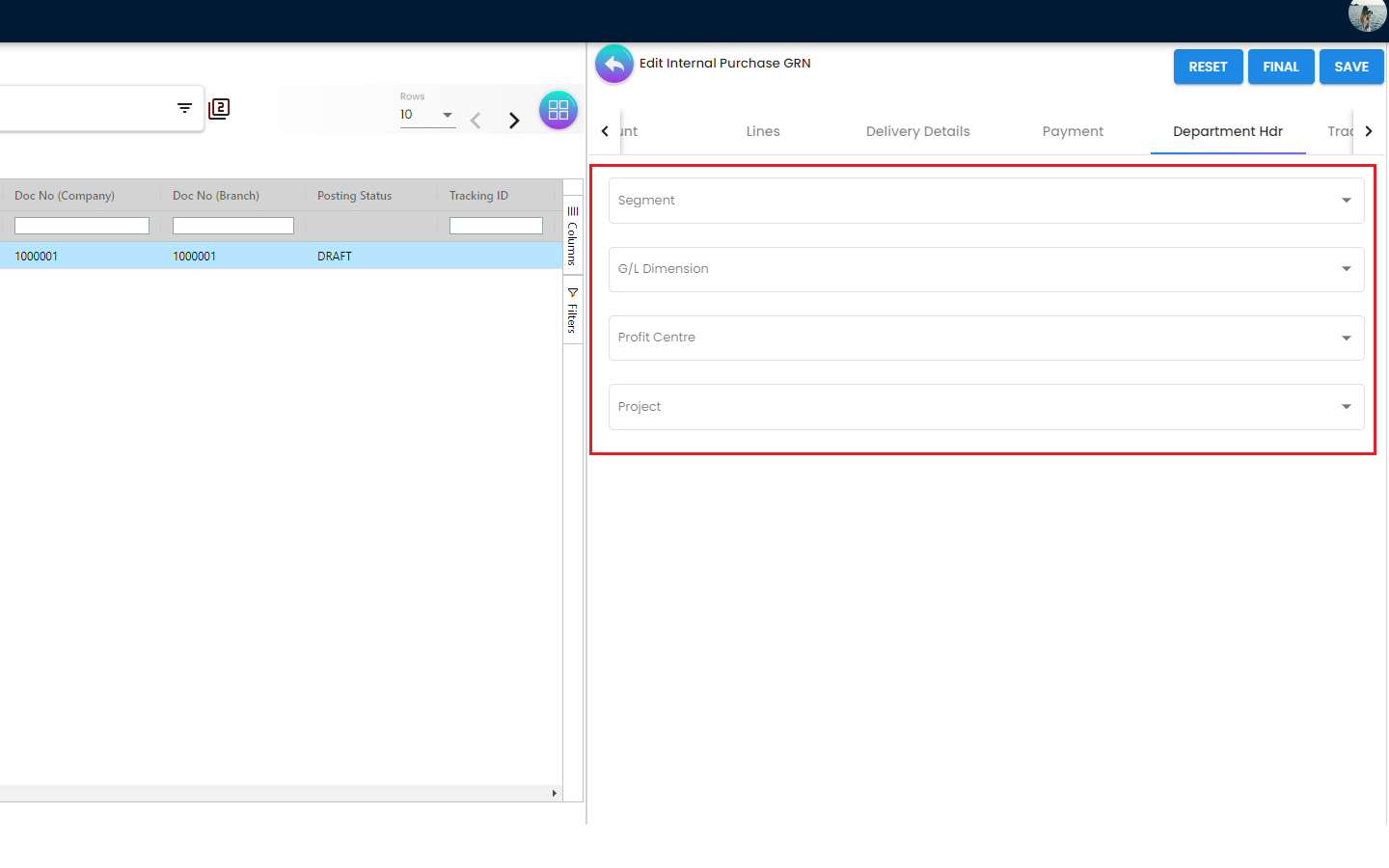Viewport: 1389px width, 868px height.
Task: Switch to the Payment tab
Action: pos(1073,131)
